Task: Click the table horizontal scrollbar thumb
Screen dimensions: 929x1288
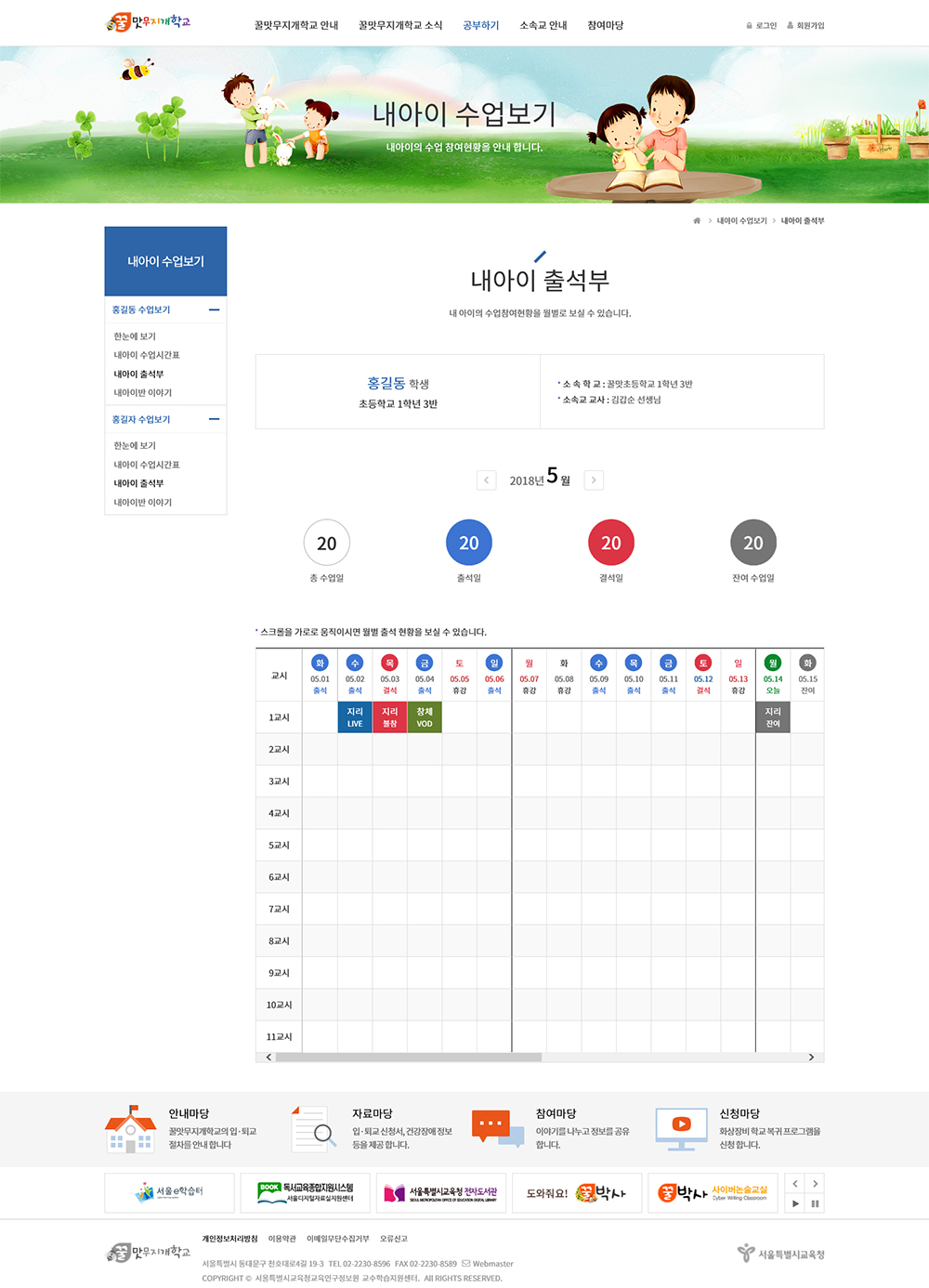Action: (409, 1058)
